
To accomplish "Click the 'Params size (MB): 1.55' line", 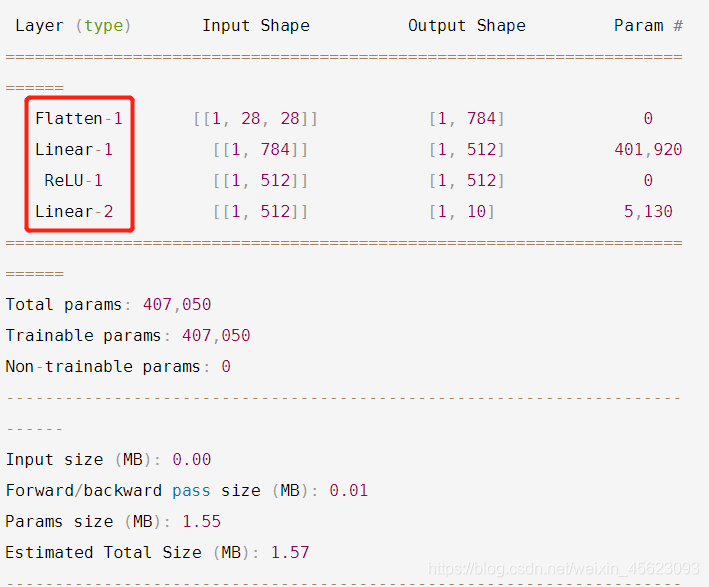I will (x=113, y=521).
